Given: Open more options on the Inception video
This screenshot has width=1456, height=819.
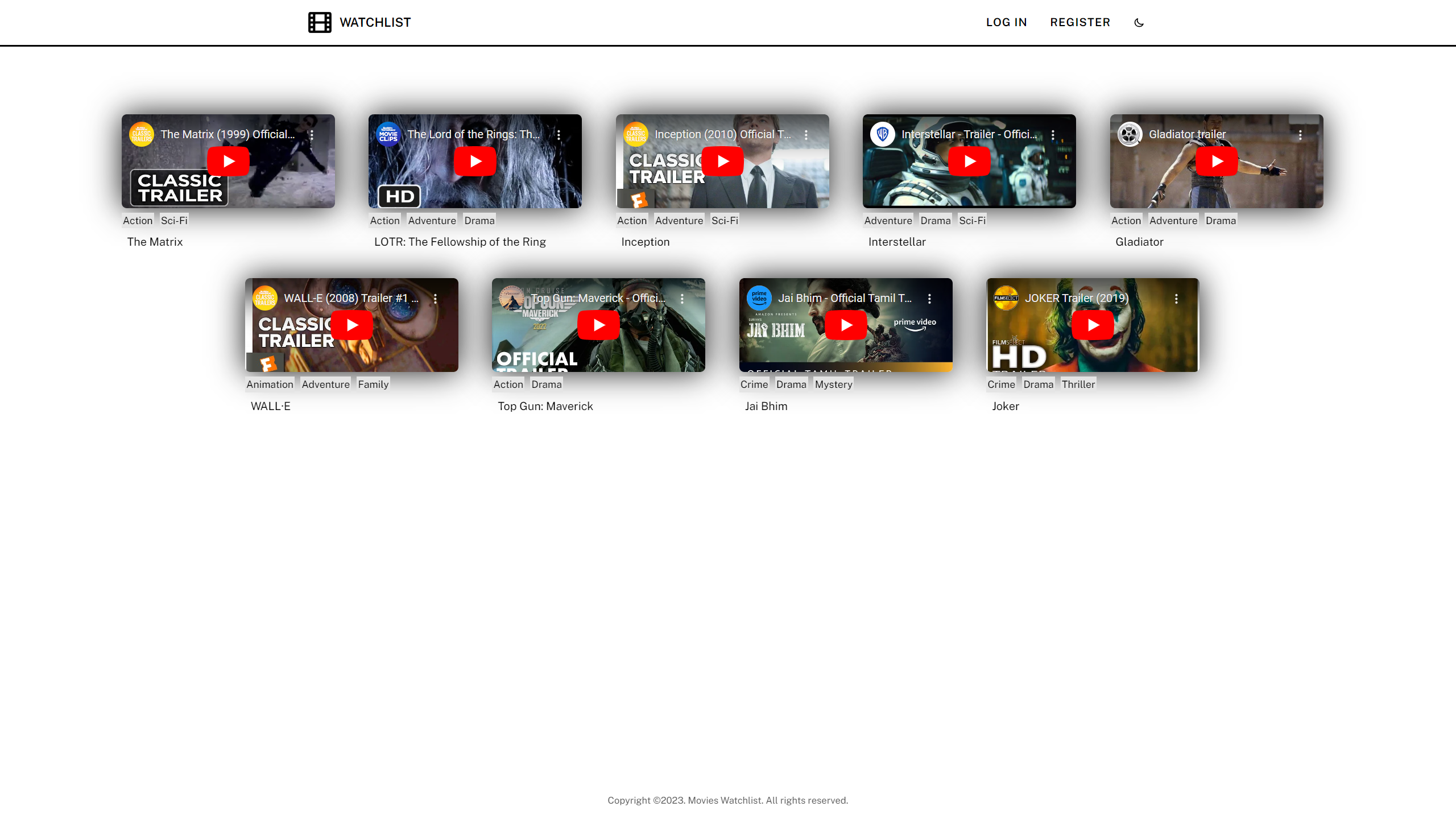Looking at the screenshot, I should [x=806, y=135].
